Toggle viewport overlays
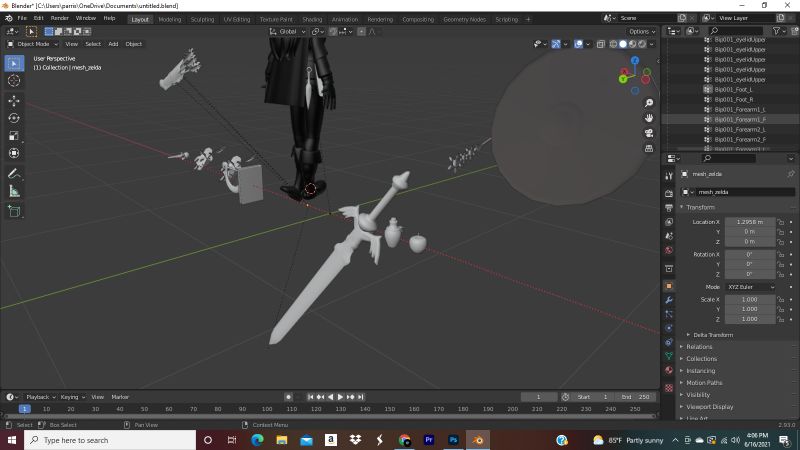The width and height of the screenshot is (800, 450). (579, 44)
